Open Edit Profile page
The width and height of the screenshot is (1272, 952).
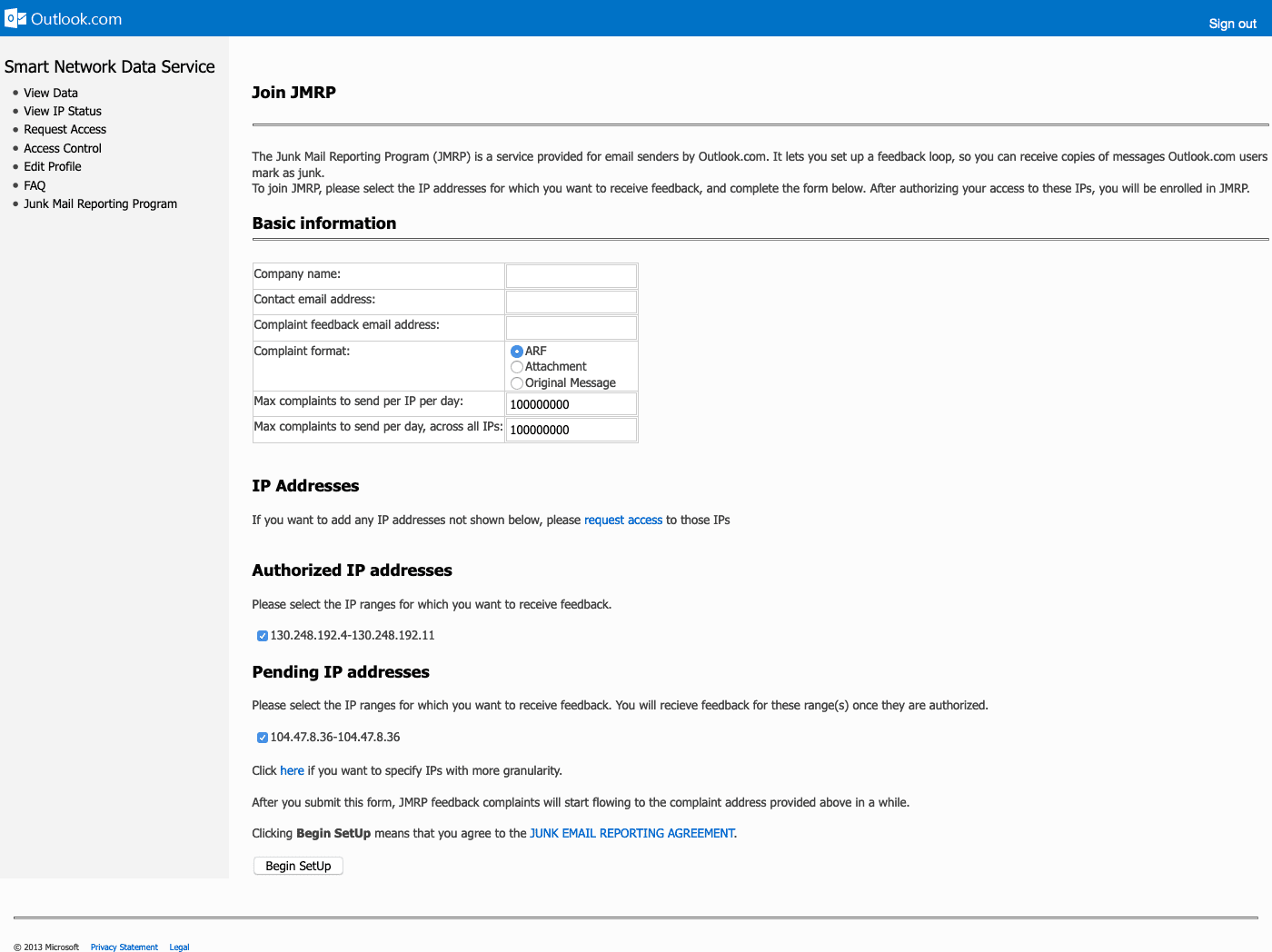coord(53,166)
